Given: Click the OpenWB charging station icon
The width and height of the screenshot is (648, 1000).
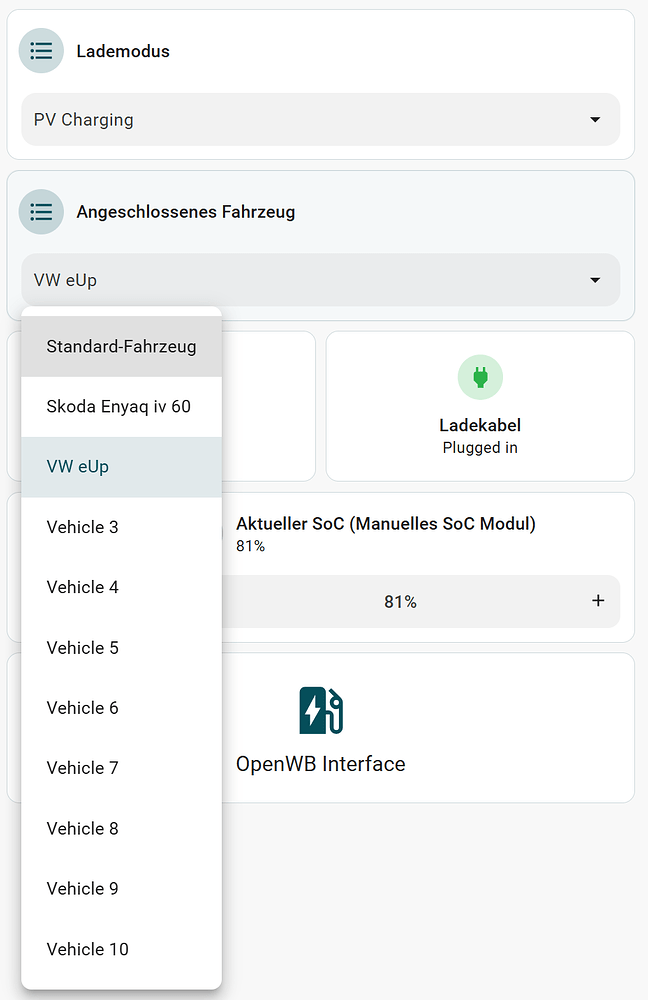Looking at the screenshot, I should pos(320,710).
